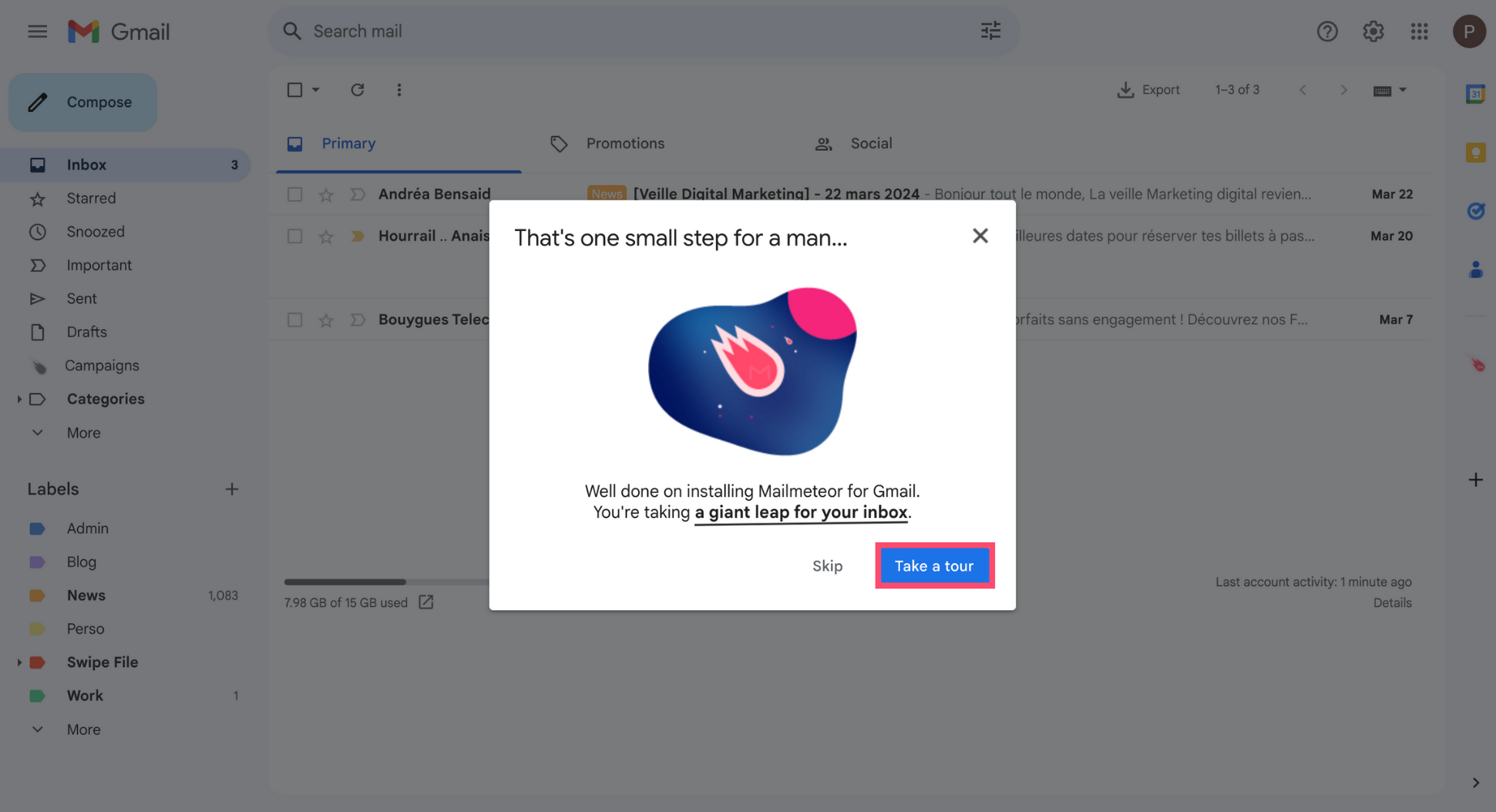The height and width of the screenshot is (812, 1496).
Task: Open the Inbox folder
Action: click(x=125, y=165)
